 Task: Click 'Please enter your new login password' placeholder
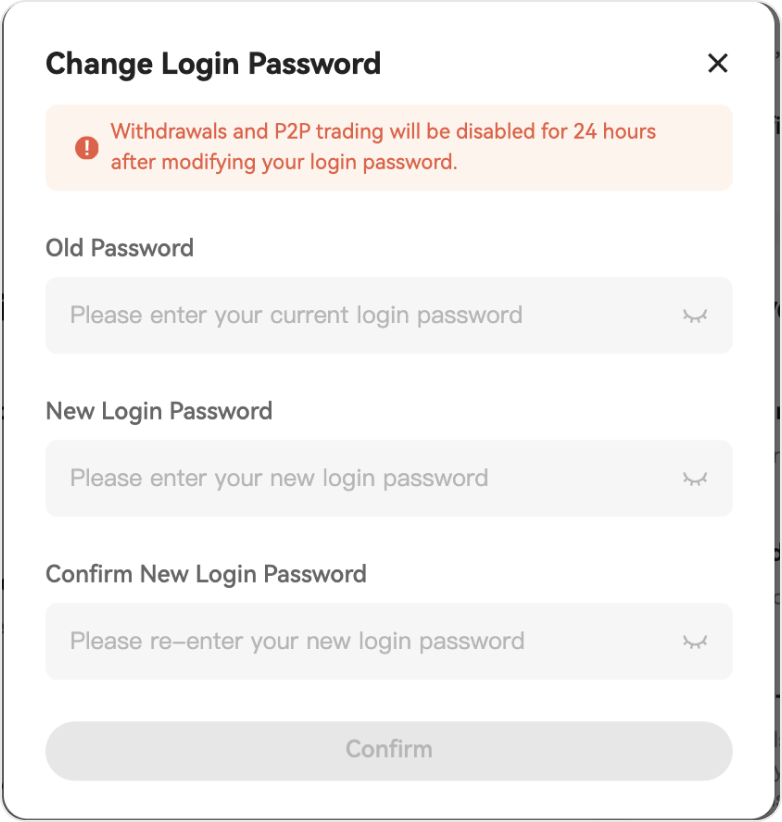click(279, 479)
